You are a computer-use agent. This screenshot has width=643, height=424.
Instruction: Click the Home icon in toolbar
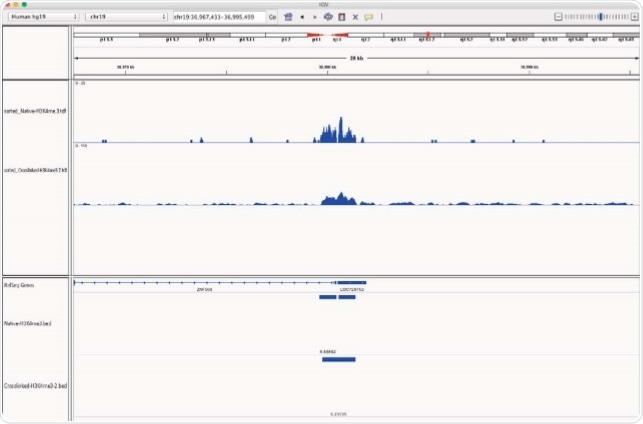pyautogui.click(x=289, y=17)
